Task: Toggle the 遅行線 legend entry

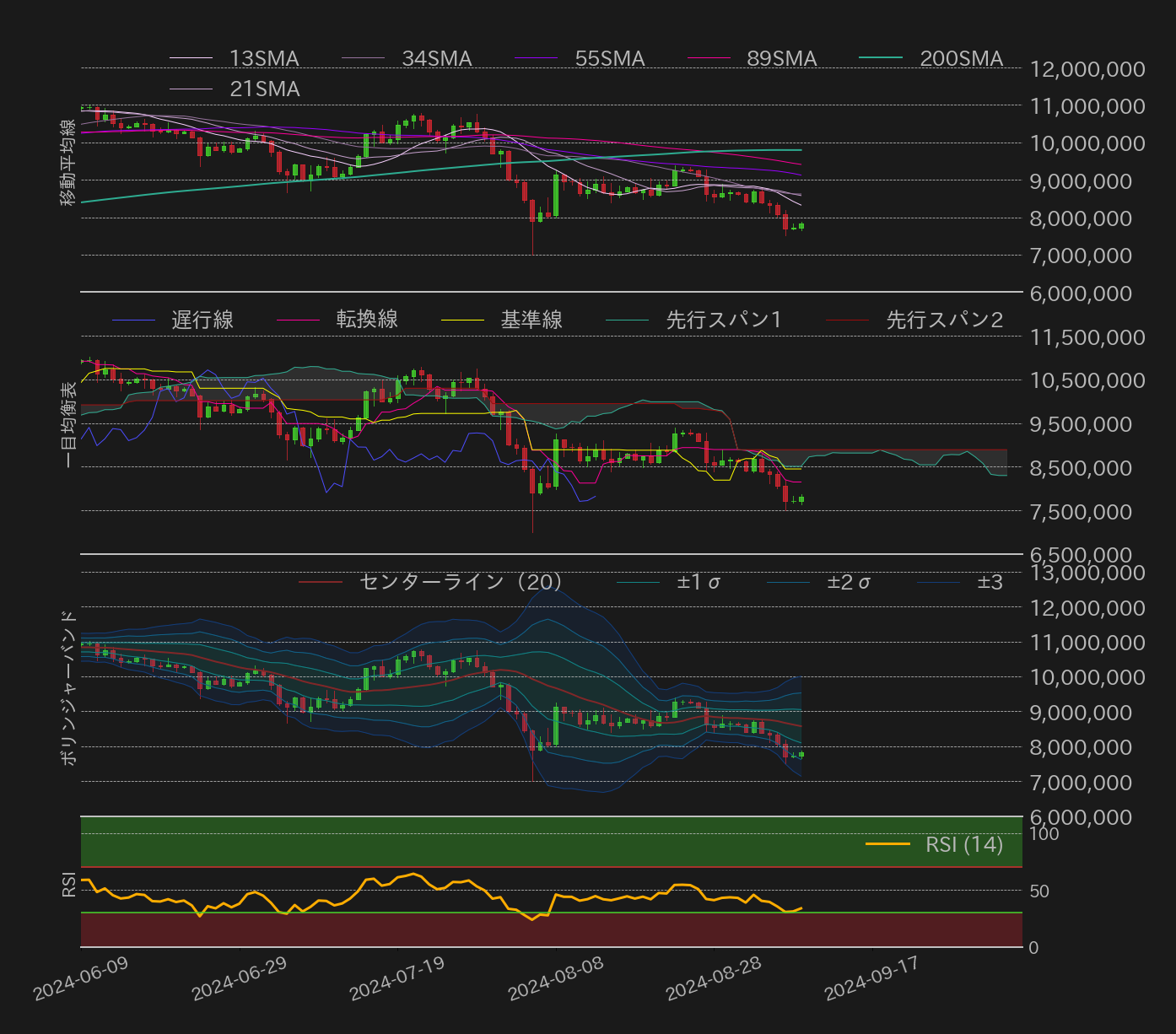Action: (173, 320)
